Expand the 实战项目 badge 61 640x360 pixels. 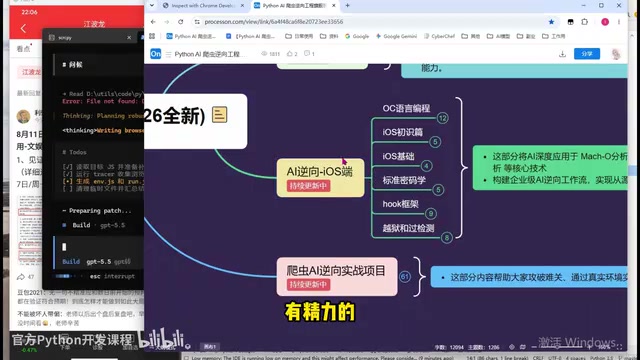[404, 277]
